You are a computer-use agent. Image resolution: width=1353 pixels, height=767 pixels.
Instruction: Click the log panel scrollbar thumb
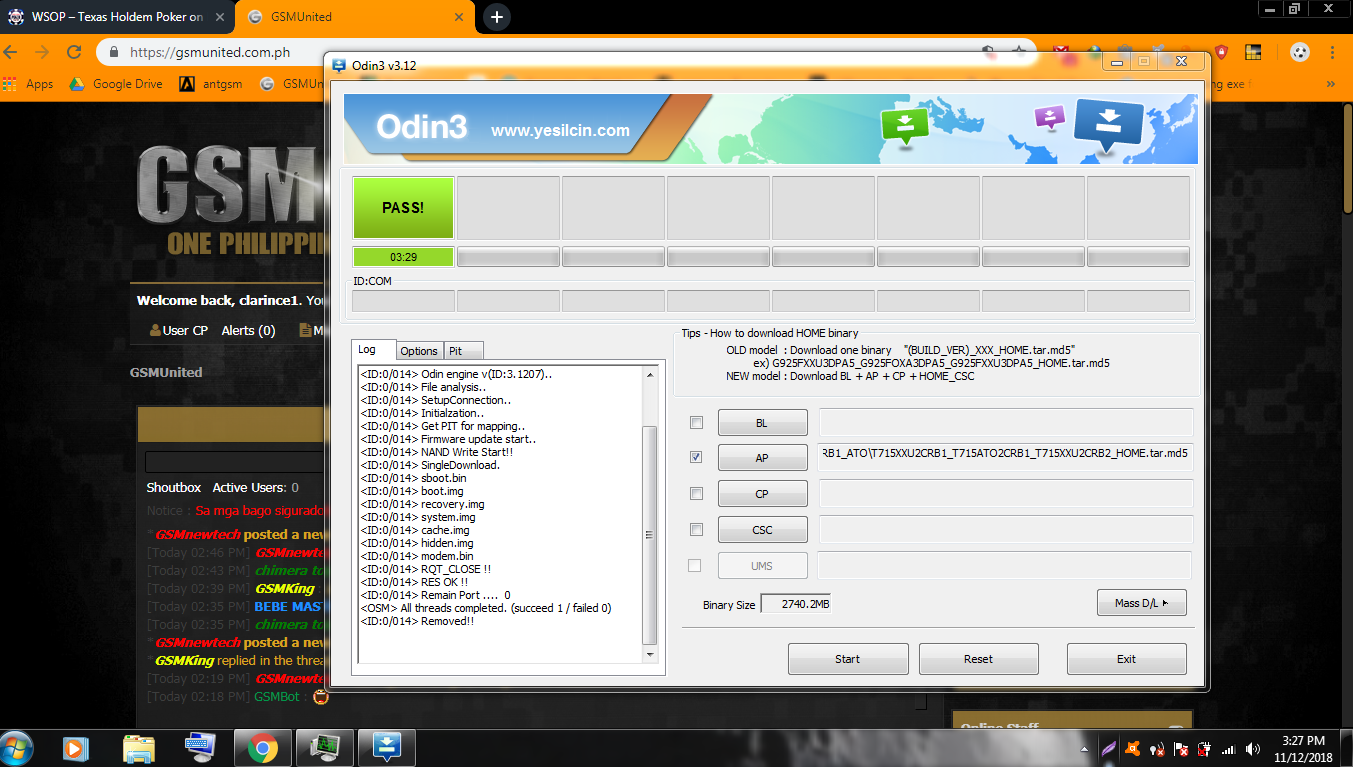650,535
